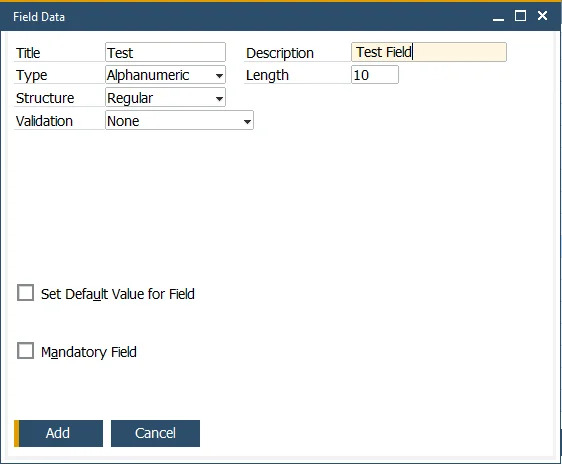Viewport: 562px width, 464px height.
Task: Click the Field Data title bar
Action: click(251, 16)
